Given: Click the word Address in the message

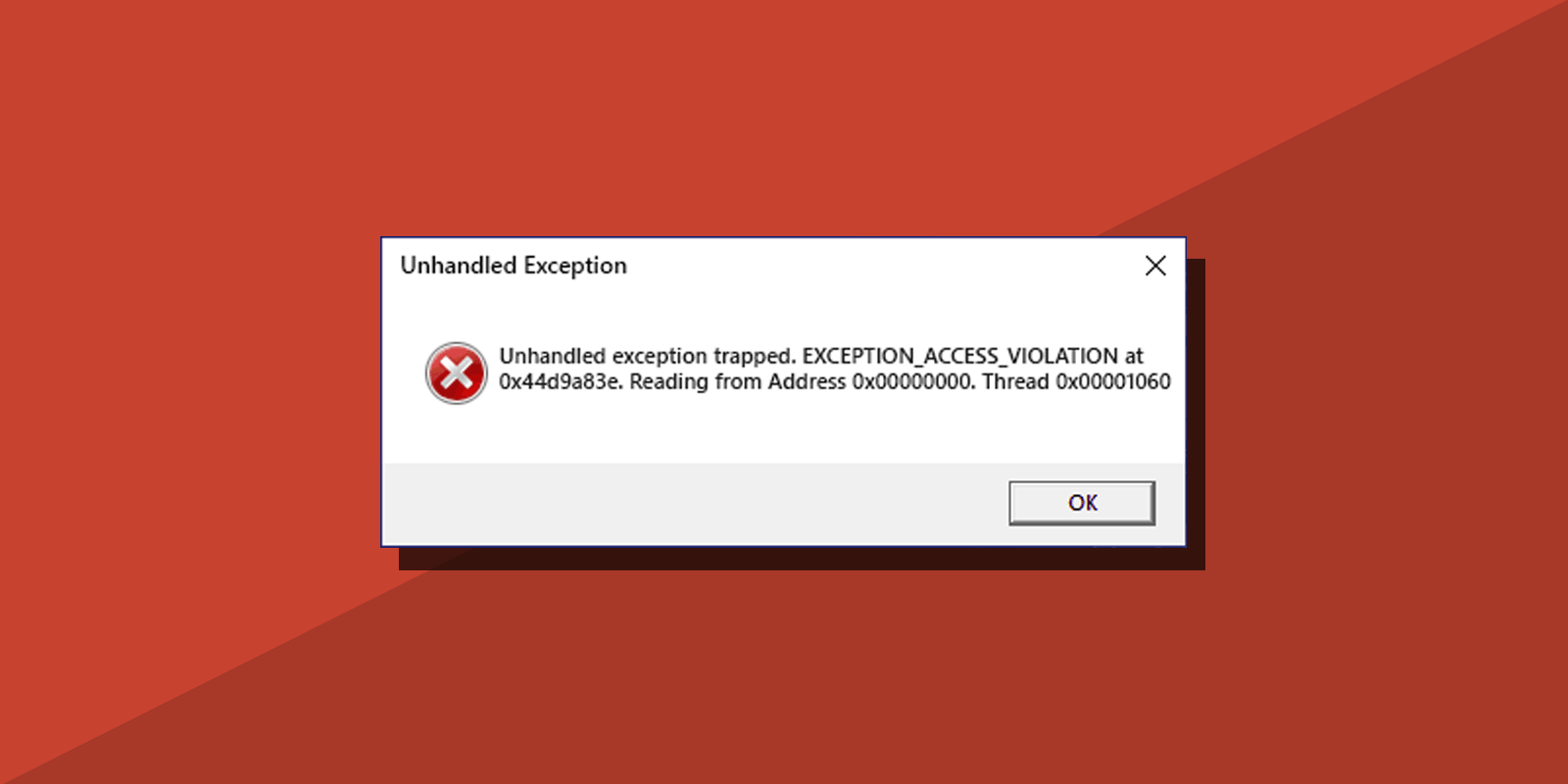Looking at the screenshot, I should click(x=807, y=381).
